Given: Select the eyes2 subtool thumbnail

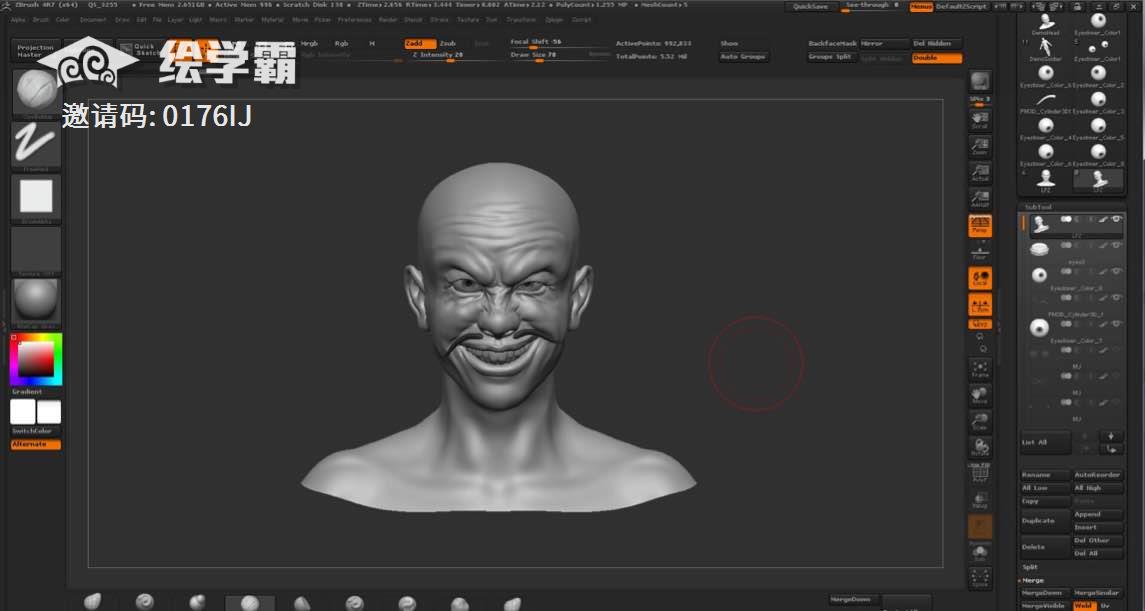Looking at the screenshot, I should click(x=1039, y=249).
